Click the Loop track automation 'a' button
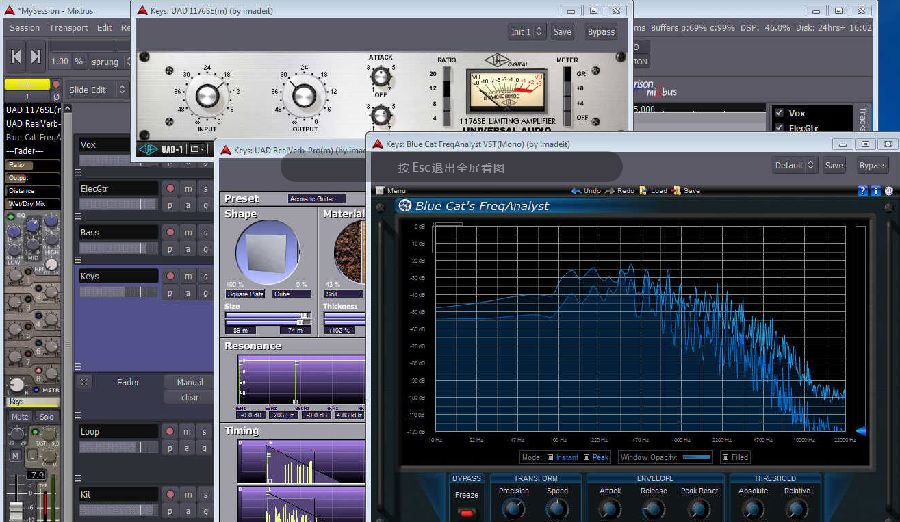The height and width of the screenshot is (522, 900). point(188,448)
